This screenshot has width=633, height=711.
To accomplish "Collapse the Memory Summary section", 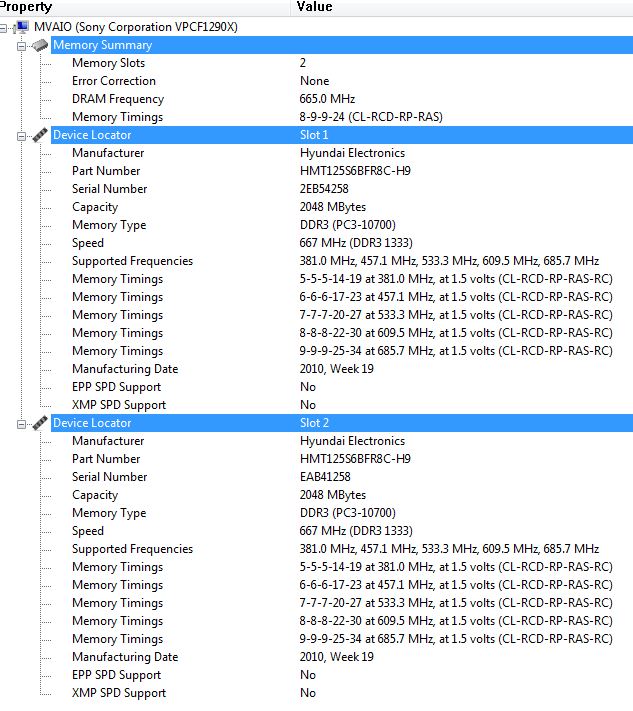I will click(x=21, y=46).
